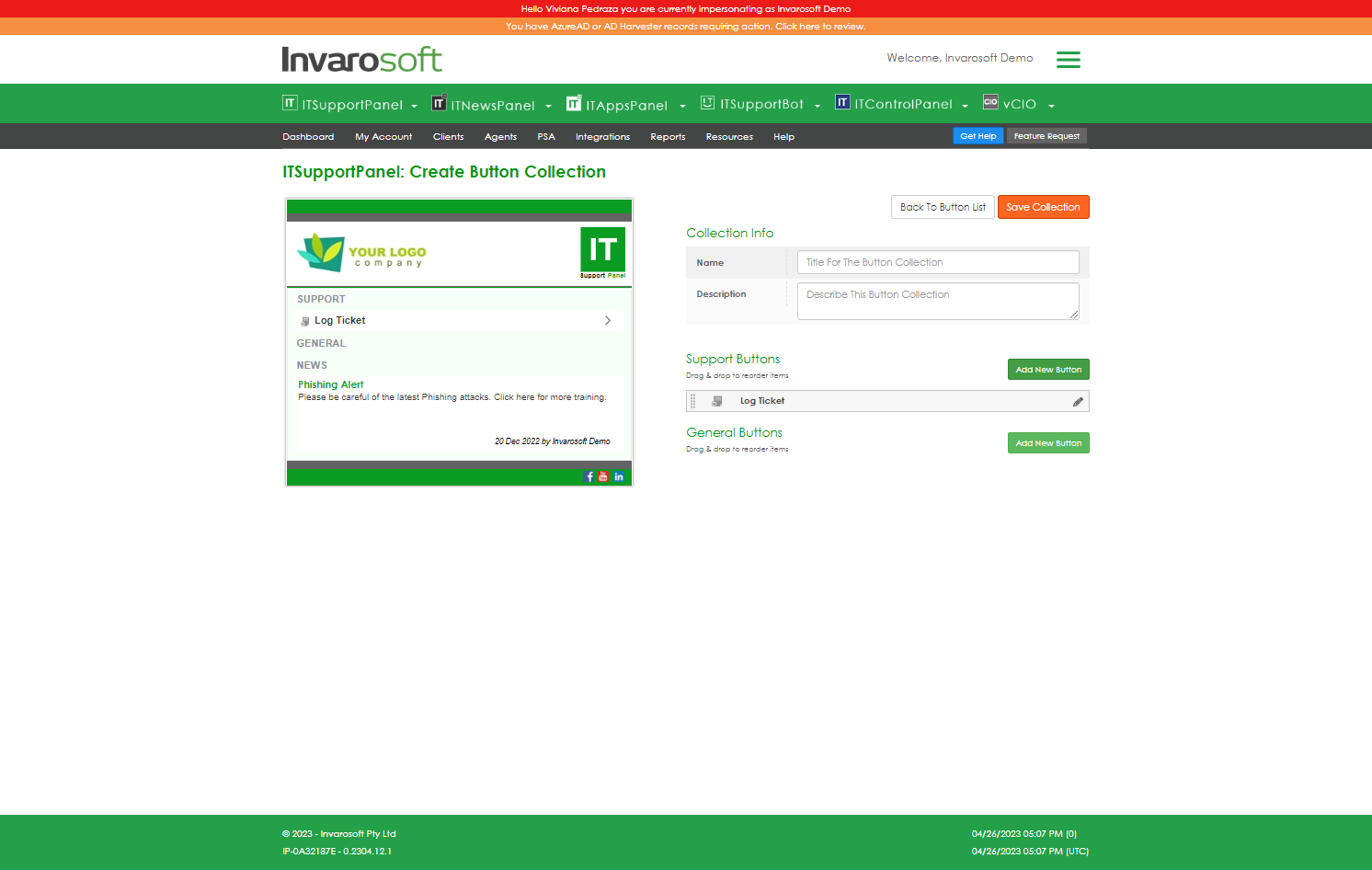The width and height of the screenshot is (1372, 870).
Task: Expand the ITAppsPanel dropdown
Action: 682,106
